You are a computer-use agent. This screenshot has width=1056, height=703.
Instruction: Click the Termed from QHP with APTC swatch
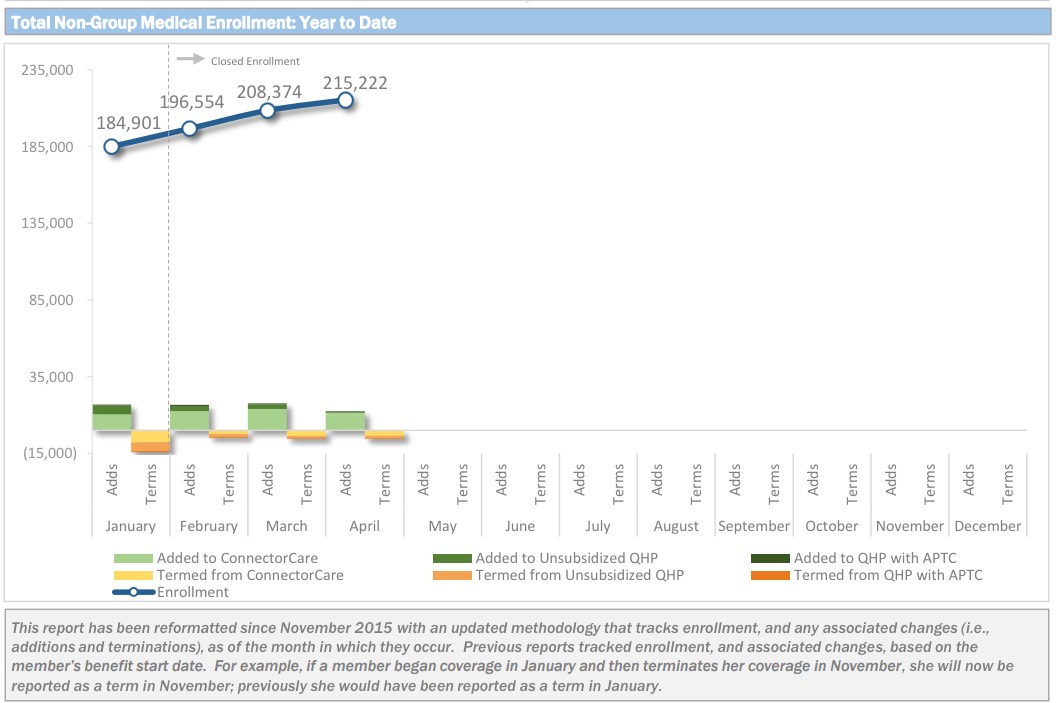770,575
